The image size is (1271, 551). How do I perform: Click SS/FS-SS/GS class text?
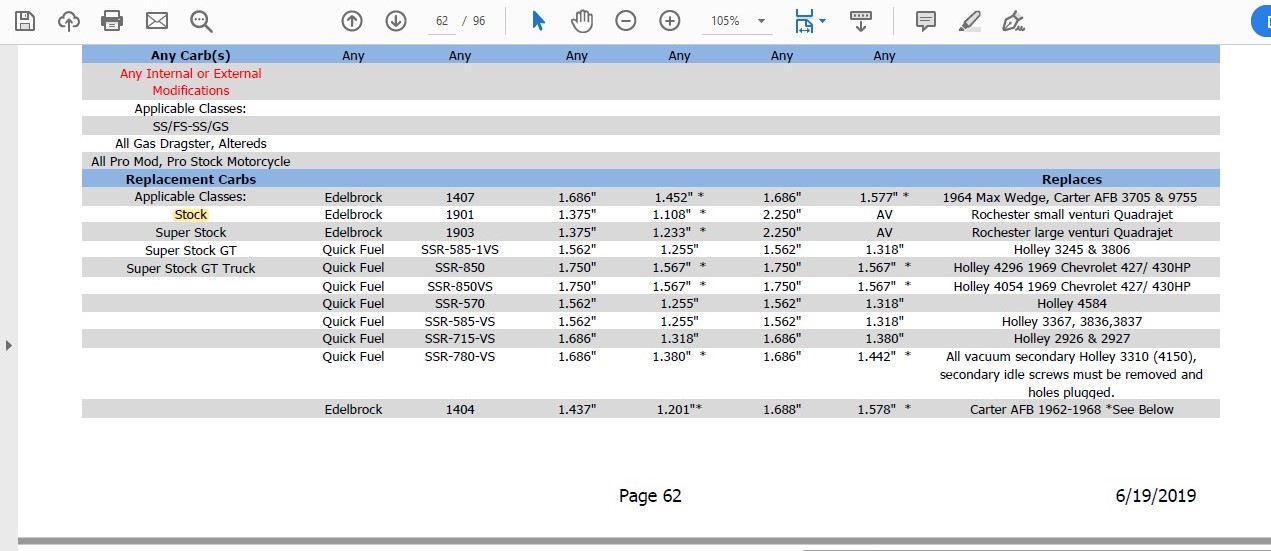click(191, 126)
